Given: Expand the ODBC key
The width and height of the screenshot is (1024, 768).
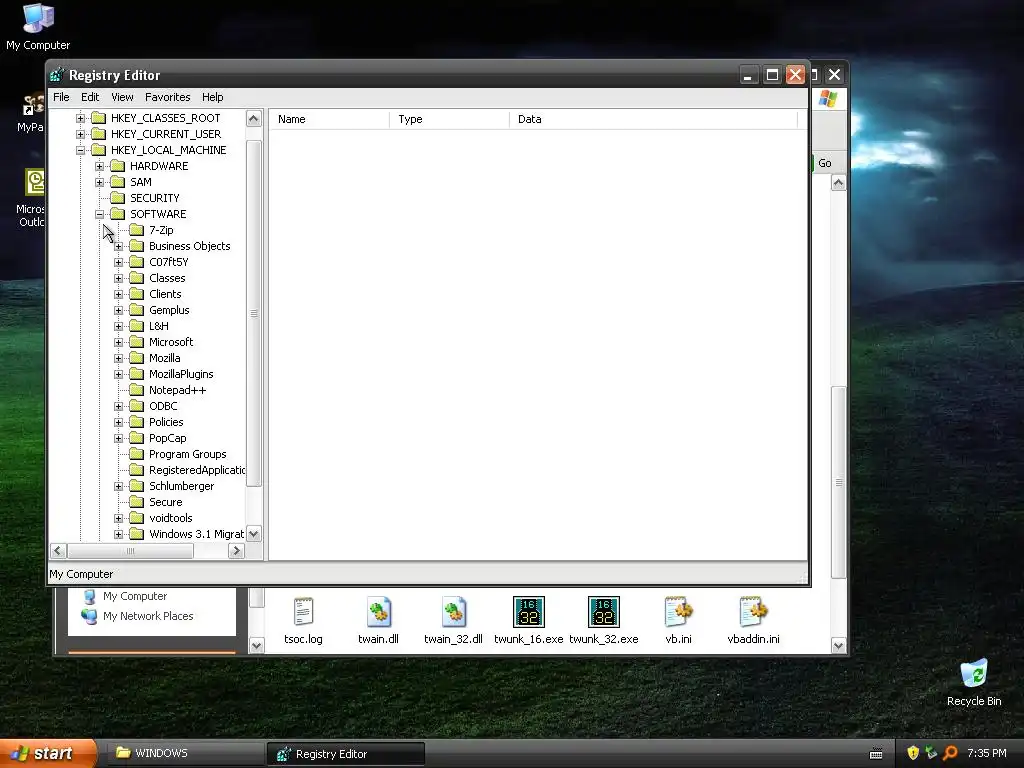Looking at the screenshot, I should pyautogui.click(x=118, y=406).
